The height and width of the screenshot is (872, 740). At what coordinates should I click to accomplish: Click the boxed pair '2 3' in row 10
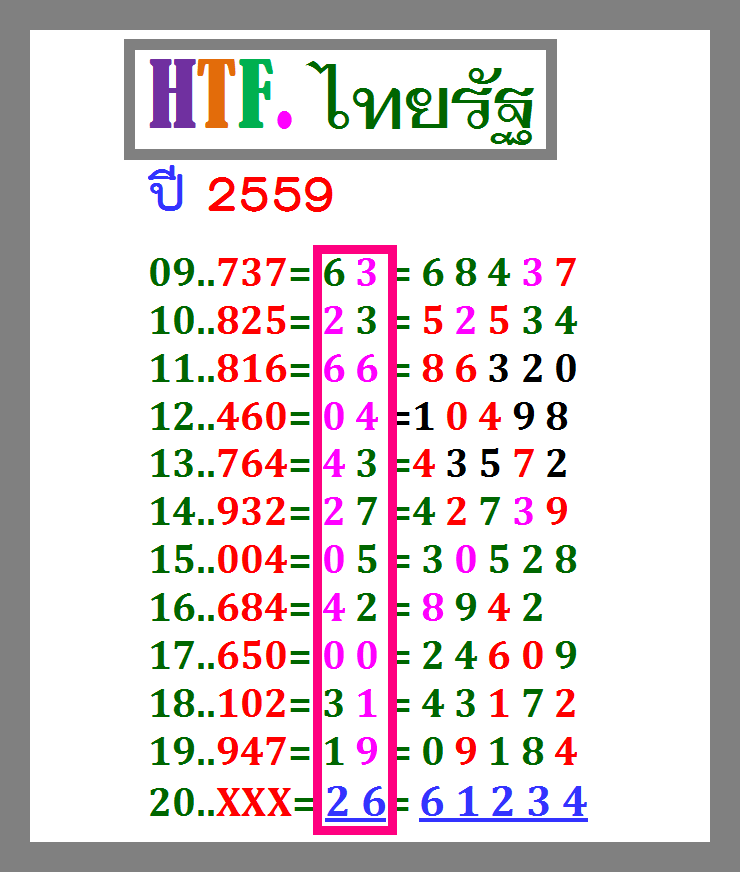coord(350,320)
